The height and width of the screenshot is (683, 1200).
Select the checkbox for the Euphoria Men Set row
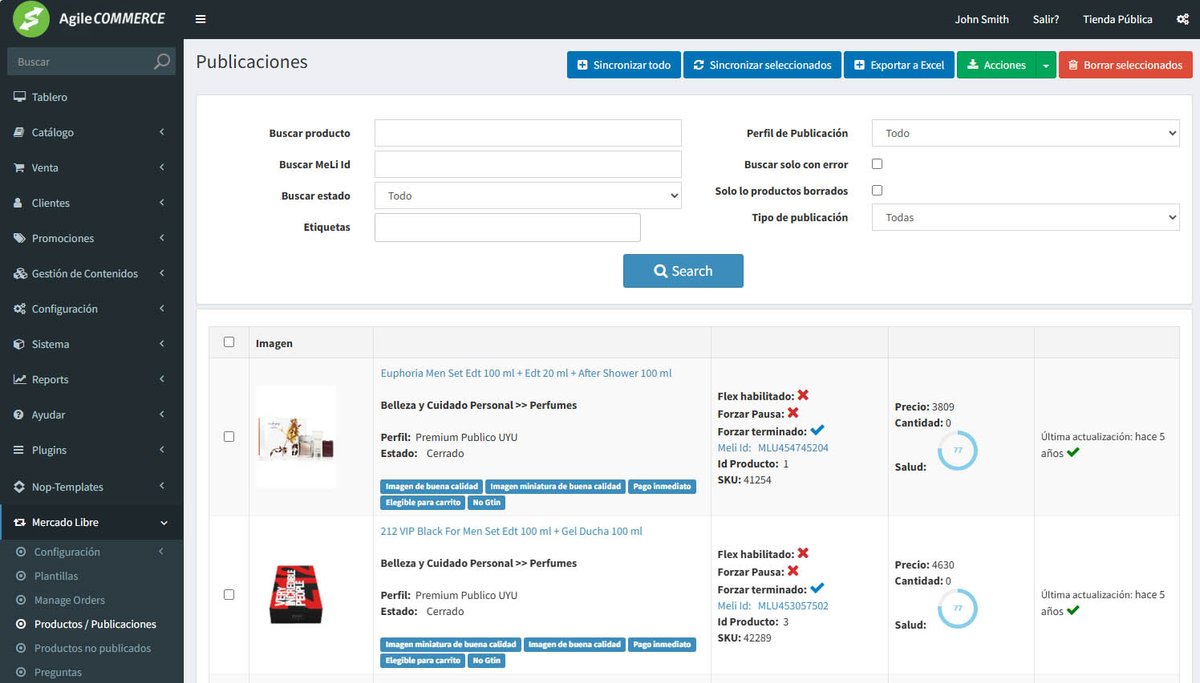pyautogui.click(x=229, y=436)
